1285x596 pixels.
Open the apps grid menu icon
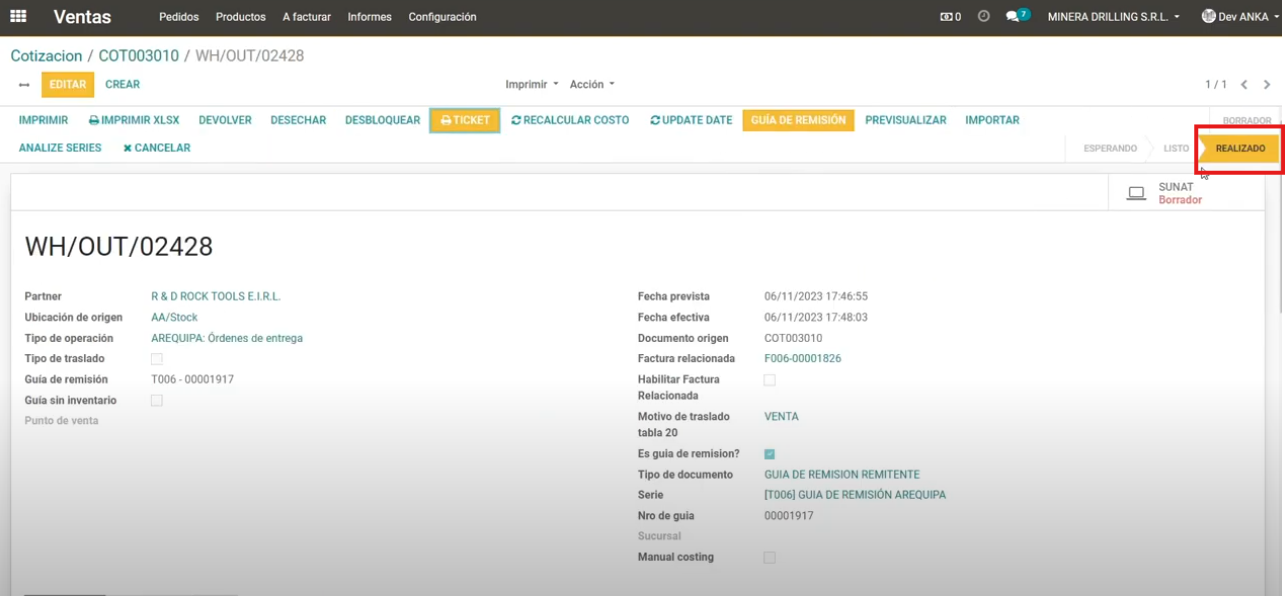[19, 17]
